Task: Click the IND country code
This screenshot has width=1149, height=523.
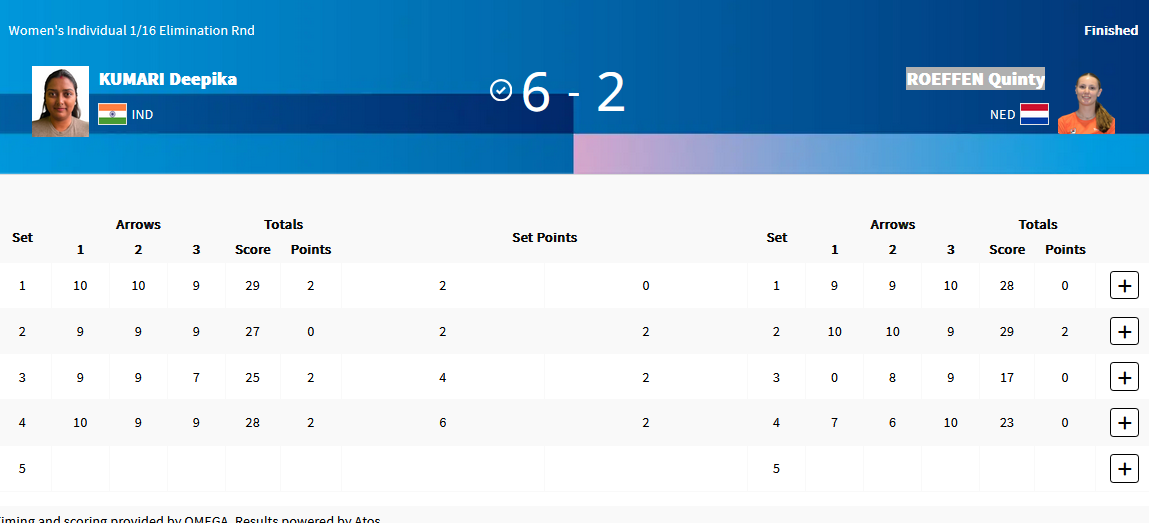Action: [x=142, y=115]
